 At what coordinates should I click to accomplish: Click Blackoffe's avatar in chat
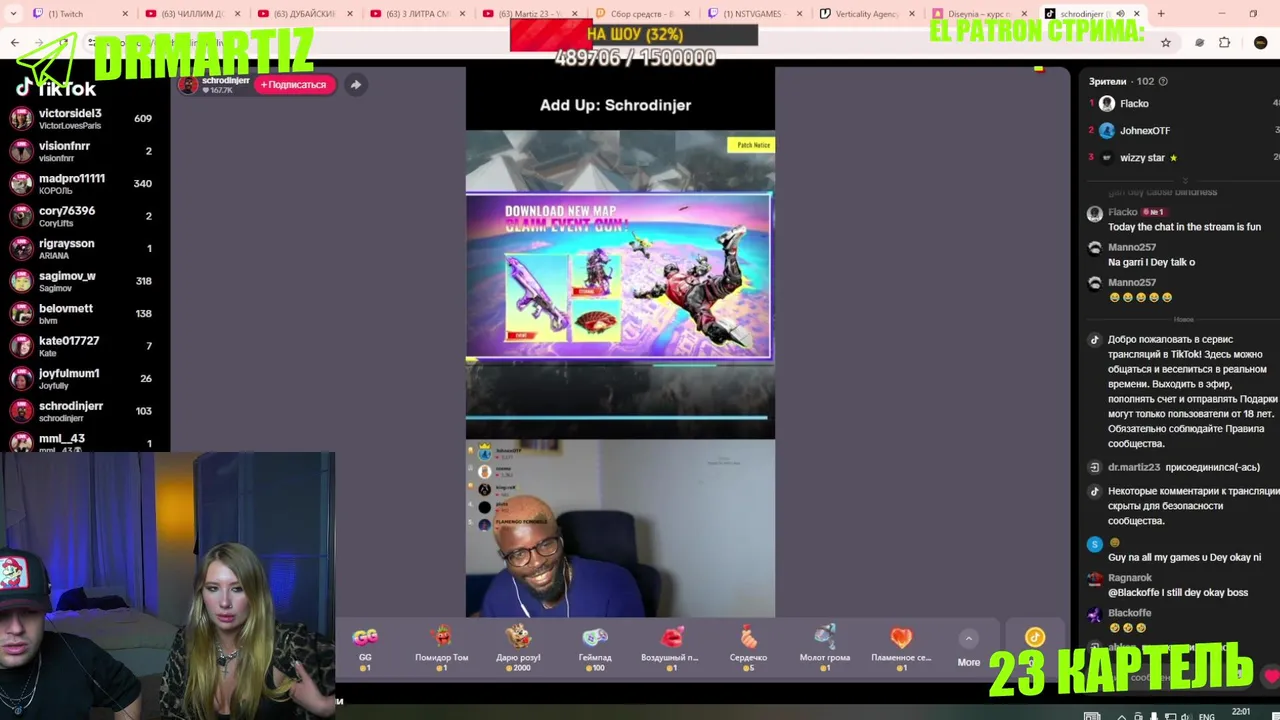pyautogui.click(x=1095, y=614)
